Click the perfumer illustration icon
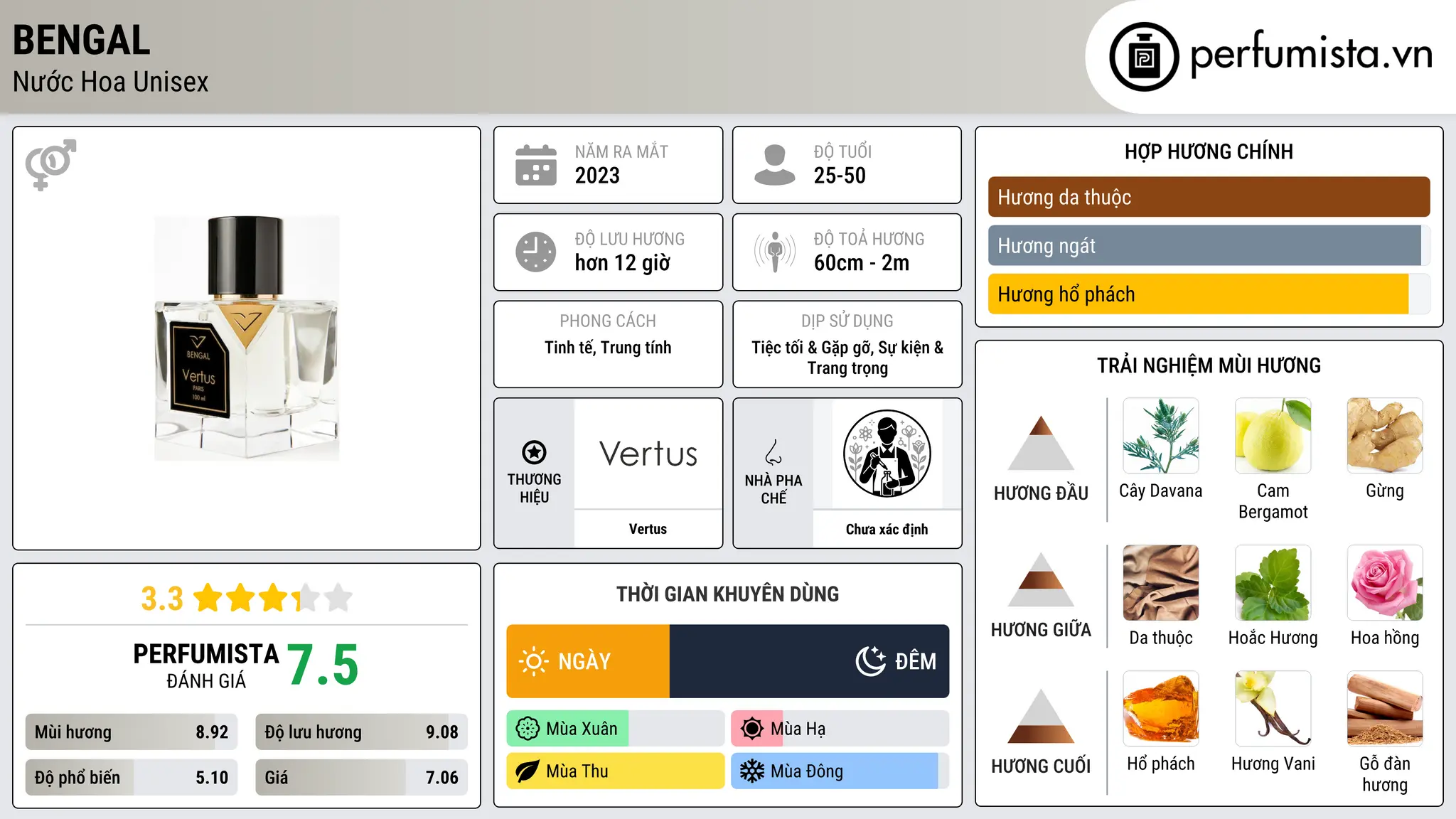The height and width of the screenshot is (819, 1456). [x=887, y=454]
